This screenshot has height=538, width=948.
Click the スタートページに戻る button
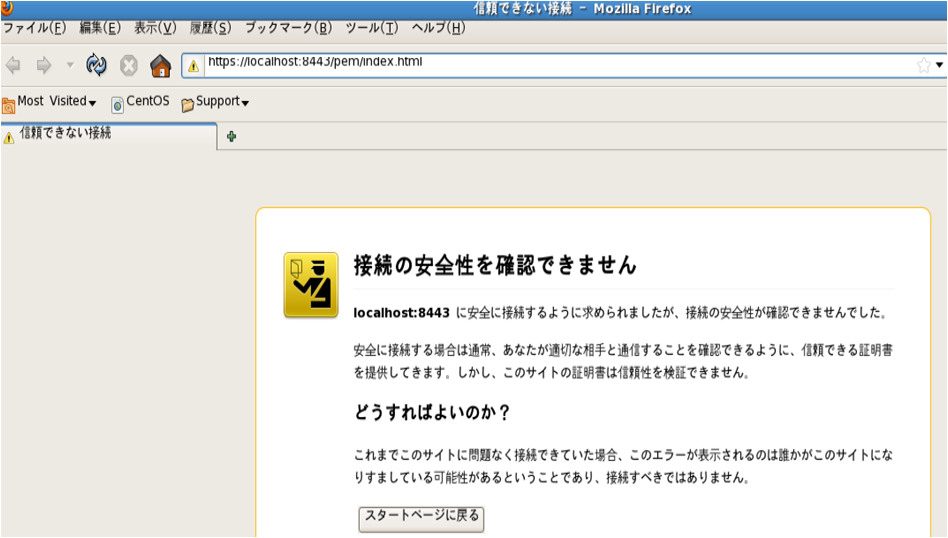pyautogui.click(x=421, y=519)
